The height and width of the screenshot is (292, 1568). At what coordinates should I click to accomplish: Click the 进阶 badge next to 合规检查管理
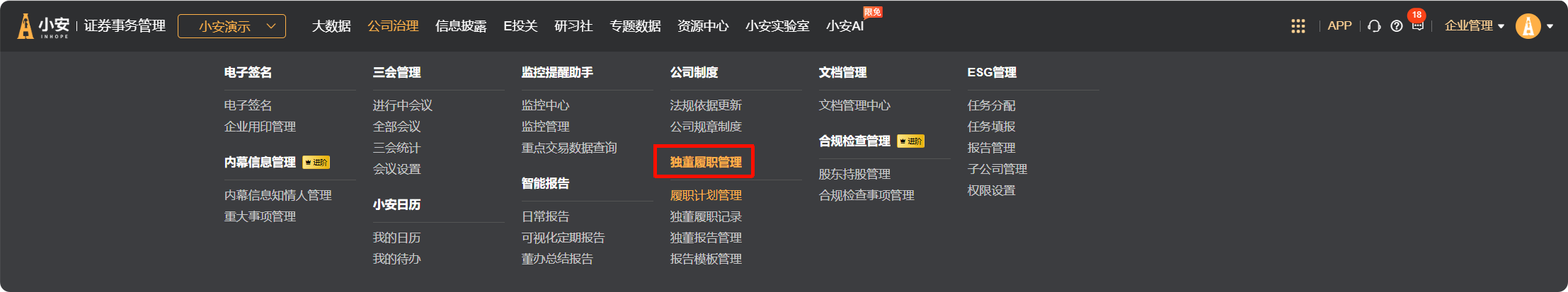click(x=910, y=141)
